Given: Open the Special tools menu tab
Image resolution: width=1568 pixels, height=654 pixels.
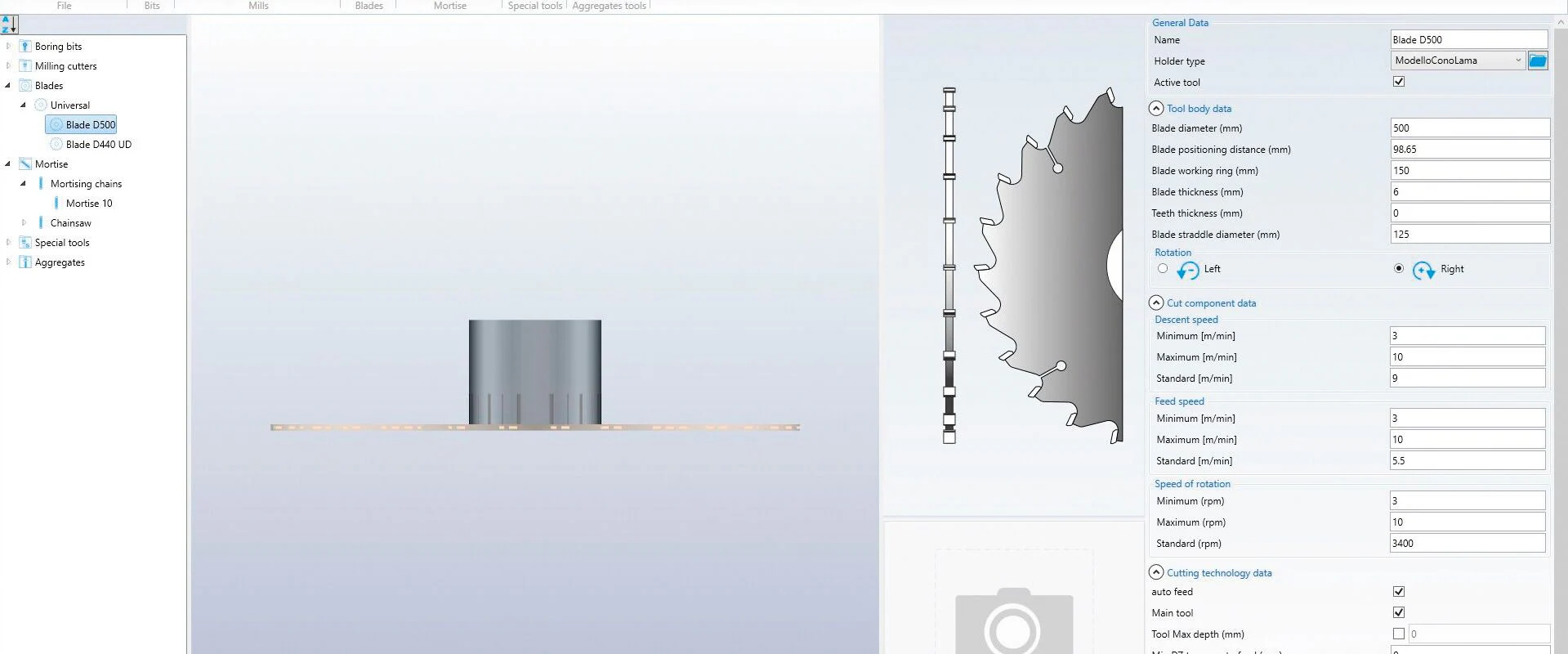Looking at the screenshot, I should pyautogui.click(x=534, y=6).
